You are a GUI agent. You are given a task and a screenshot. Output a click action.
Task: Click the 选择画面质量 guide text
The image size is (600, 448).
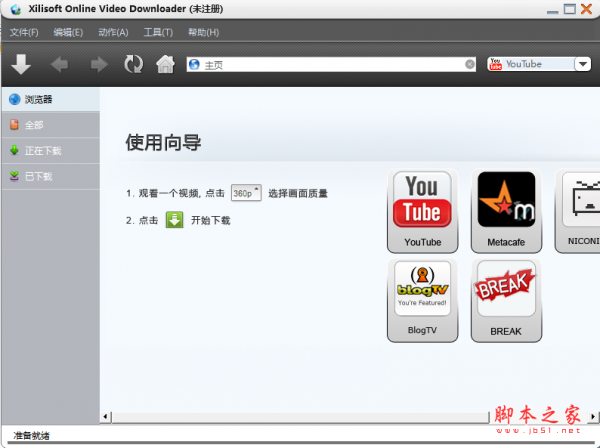click(x=298, y=194)
